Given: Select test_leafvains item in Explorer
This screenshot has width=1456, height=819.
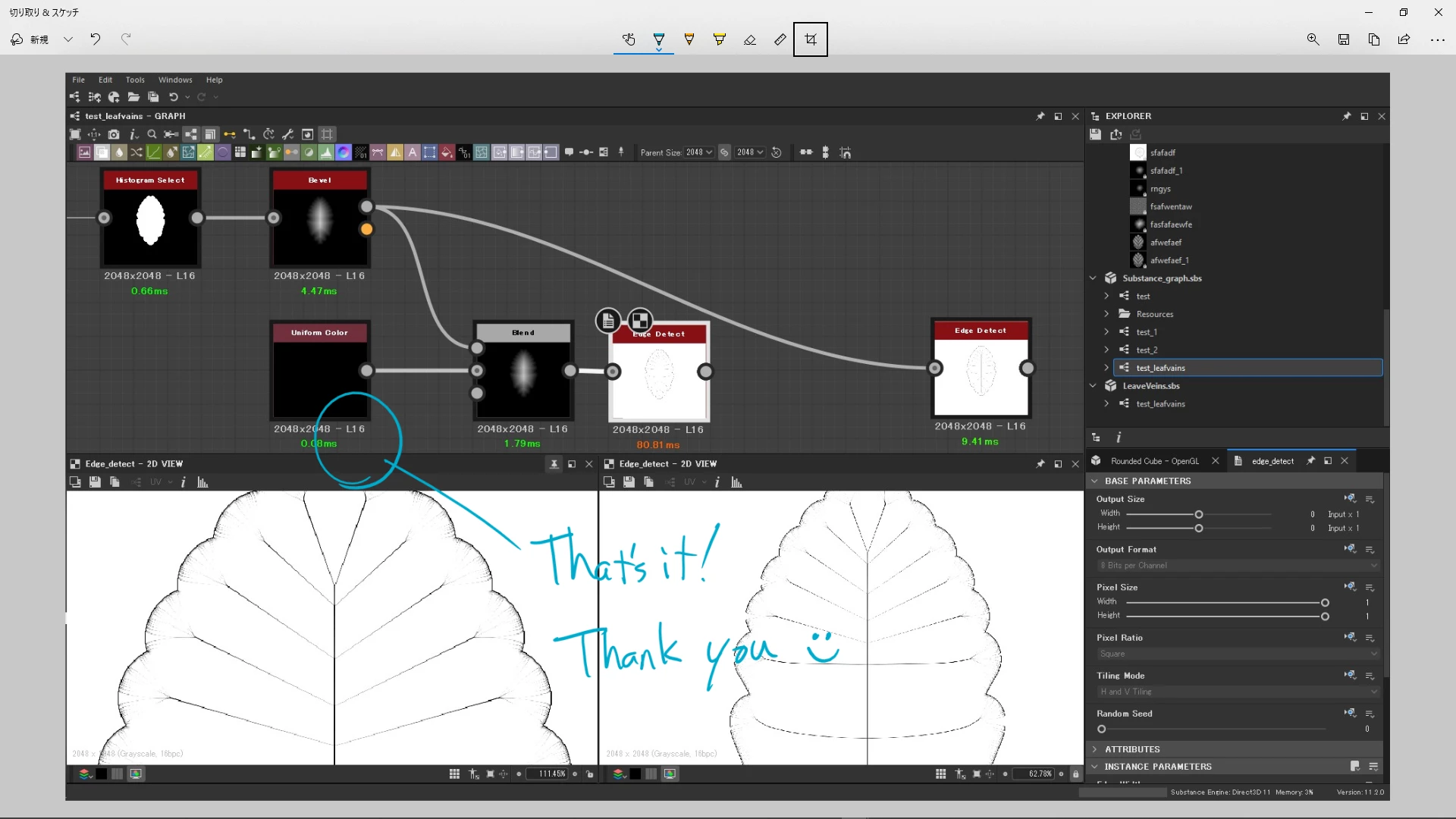Looking at the screenshot, I should pos(1160,368).
